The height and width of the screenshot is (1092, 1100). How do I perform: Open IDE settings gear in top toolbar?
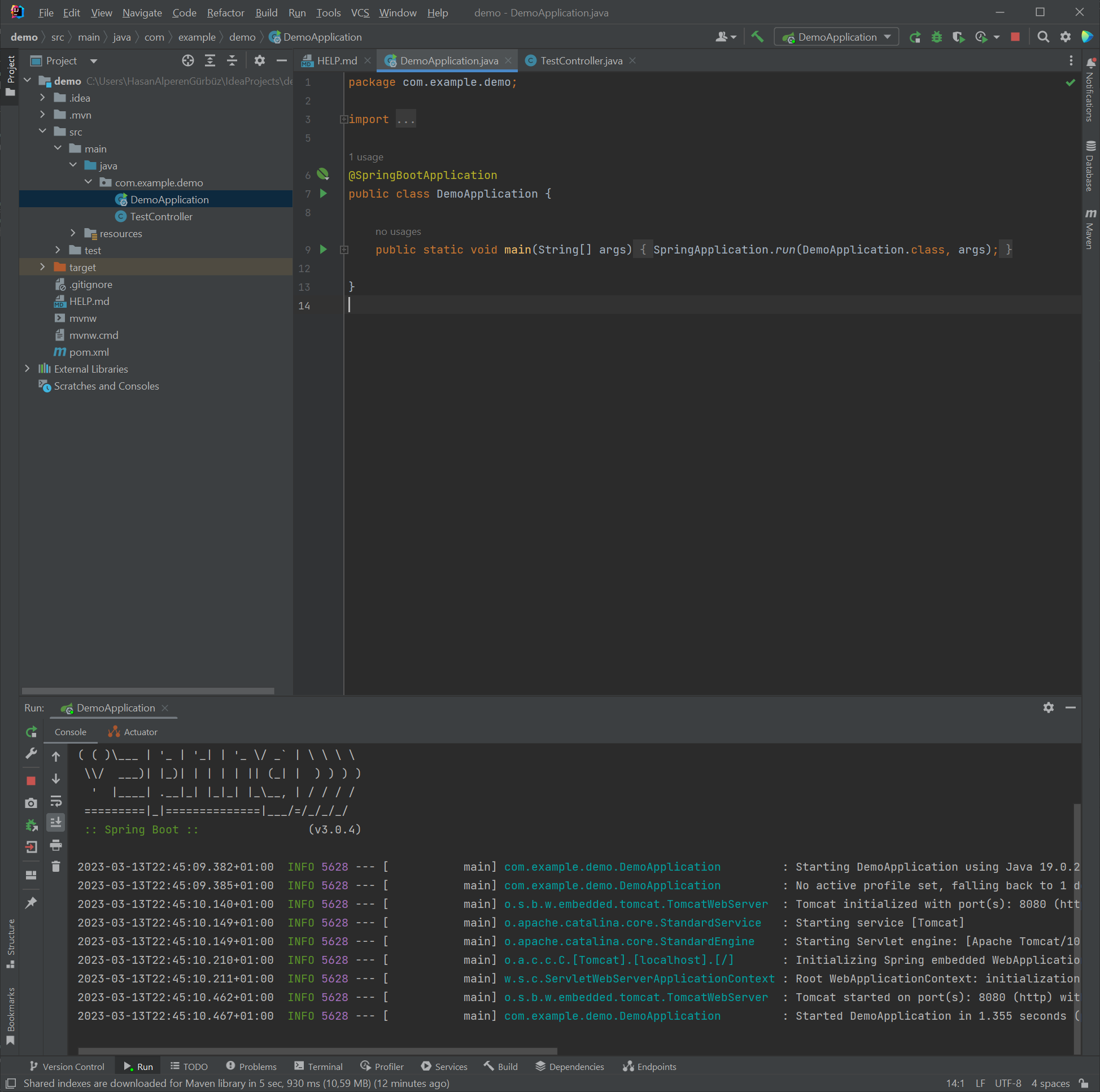(1065, 37)
